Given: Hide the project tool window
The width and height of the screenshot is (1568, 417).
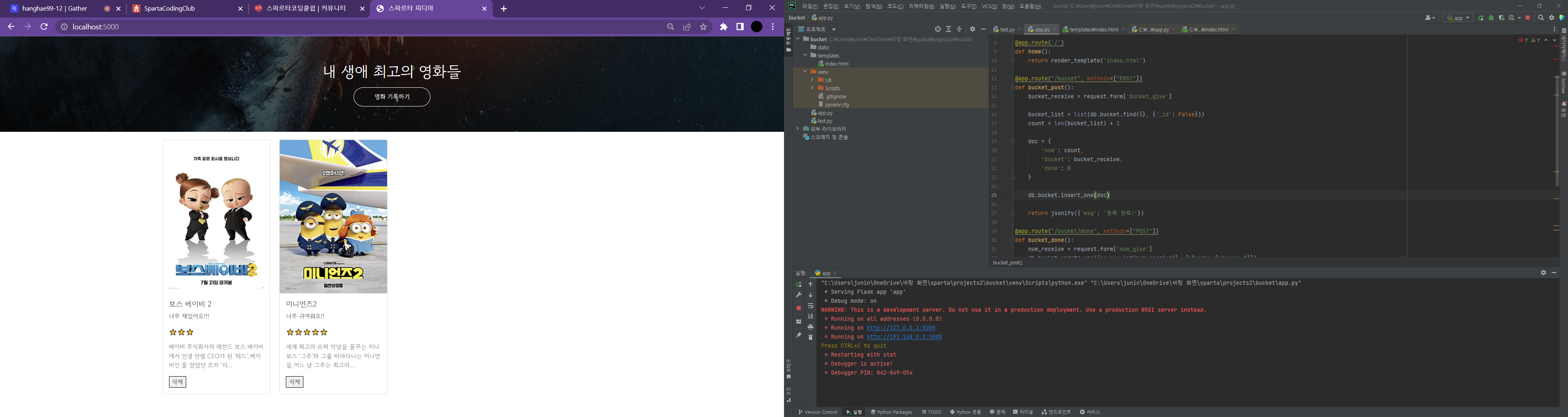Looking at the screenshot, I should 983,29.
